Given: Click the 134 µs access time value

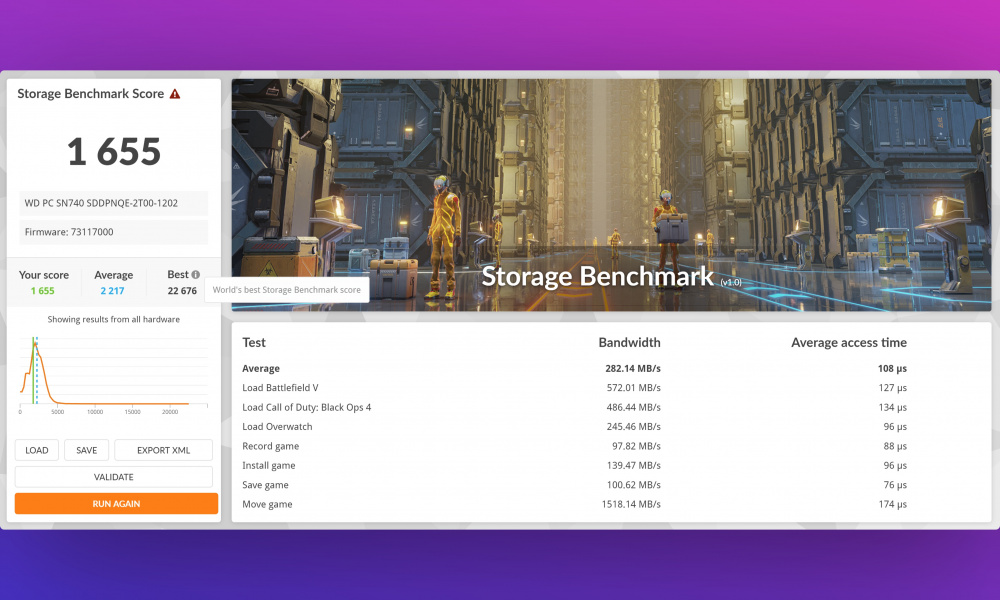Looking at the screenshot, I should pyautogui.click(x=892, y=407).
